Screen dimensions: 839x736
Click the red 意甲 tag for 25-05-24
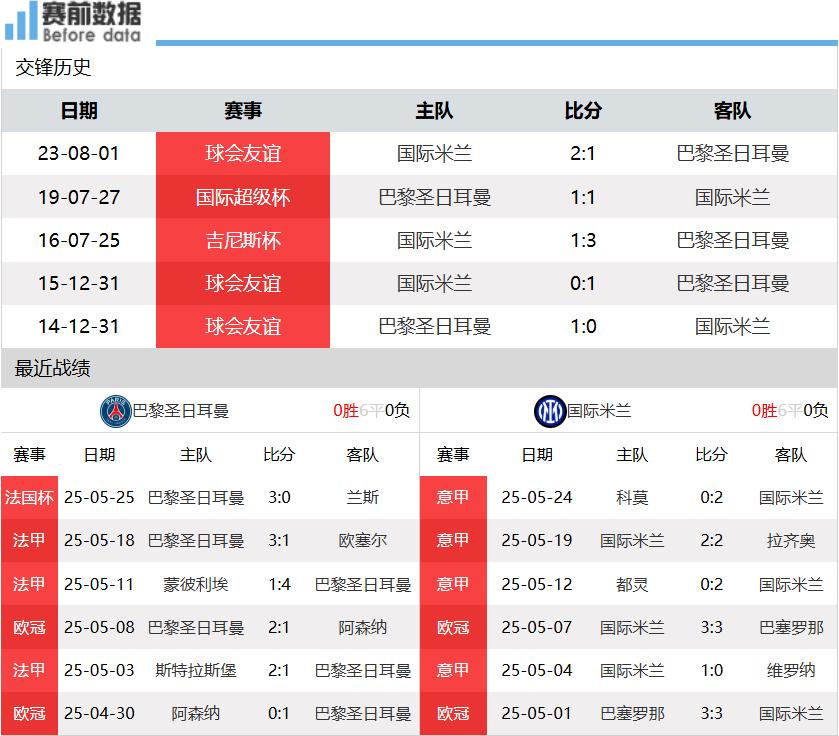pos(453,497)
